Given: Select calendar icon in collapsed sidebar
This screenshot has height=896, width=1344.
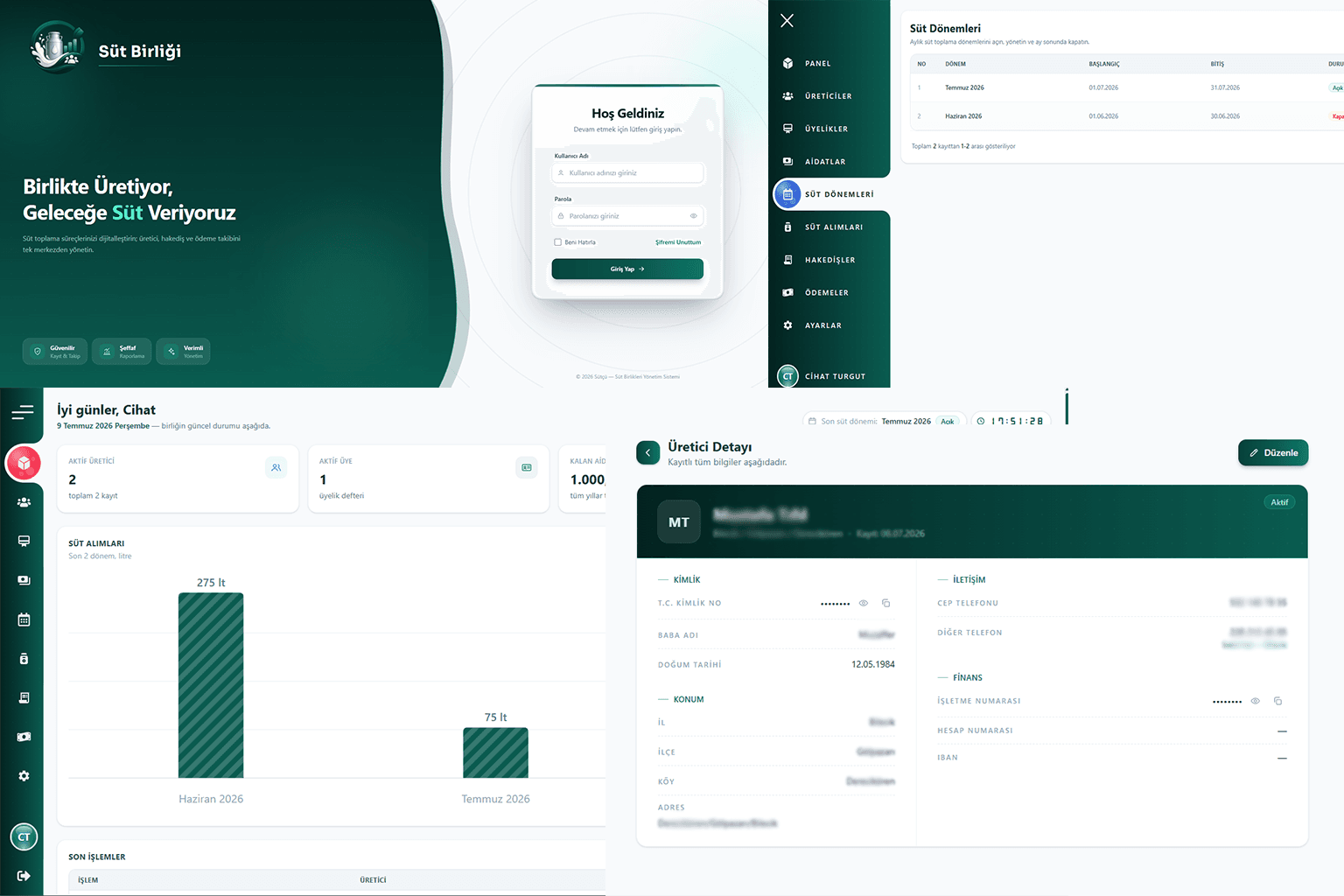Looking at the screenshot, I should pos(24,619).
